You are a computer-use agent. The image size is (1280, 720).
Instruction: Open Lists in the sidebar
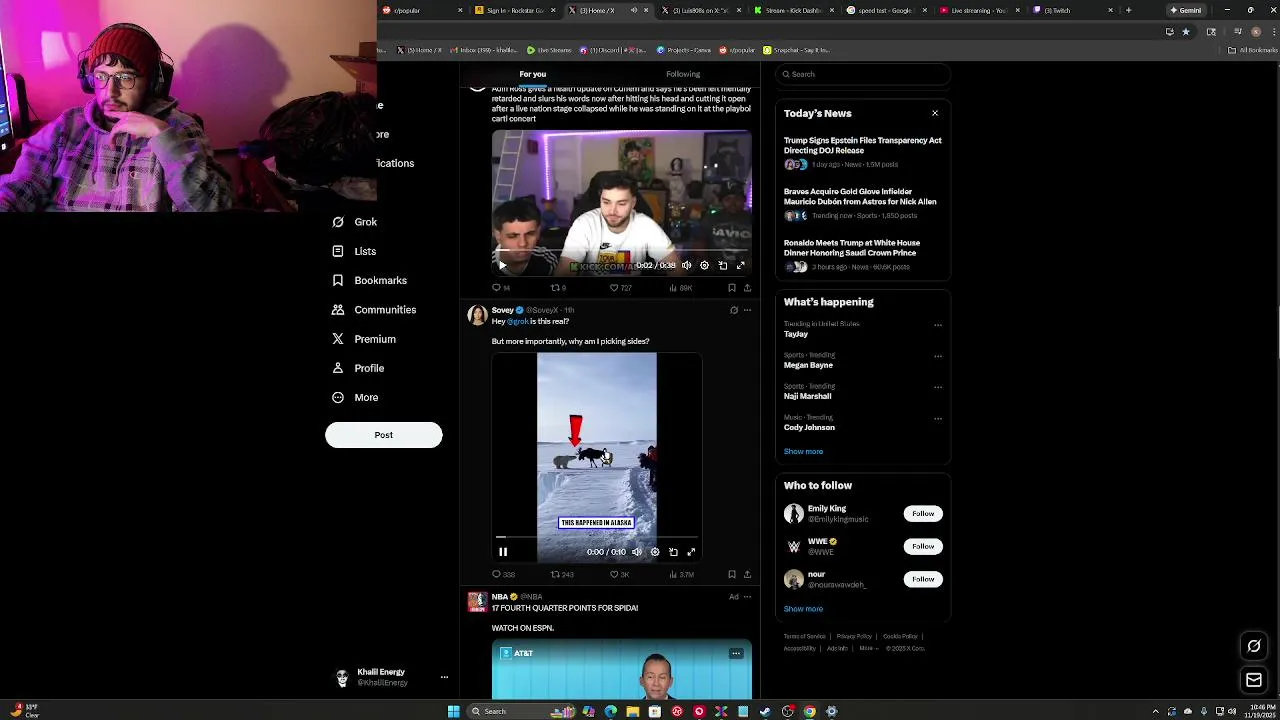point(354,251)
